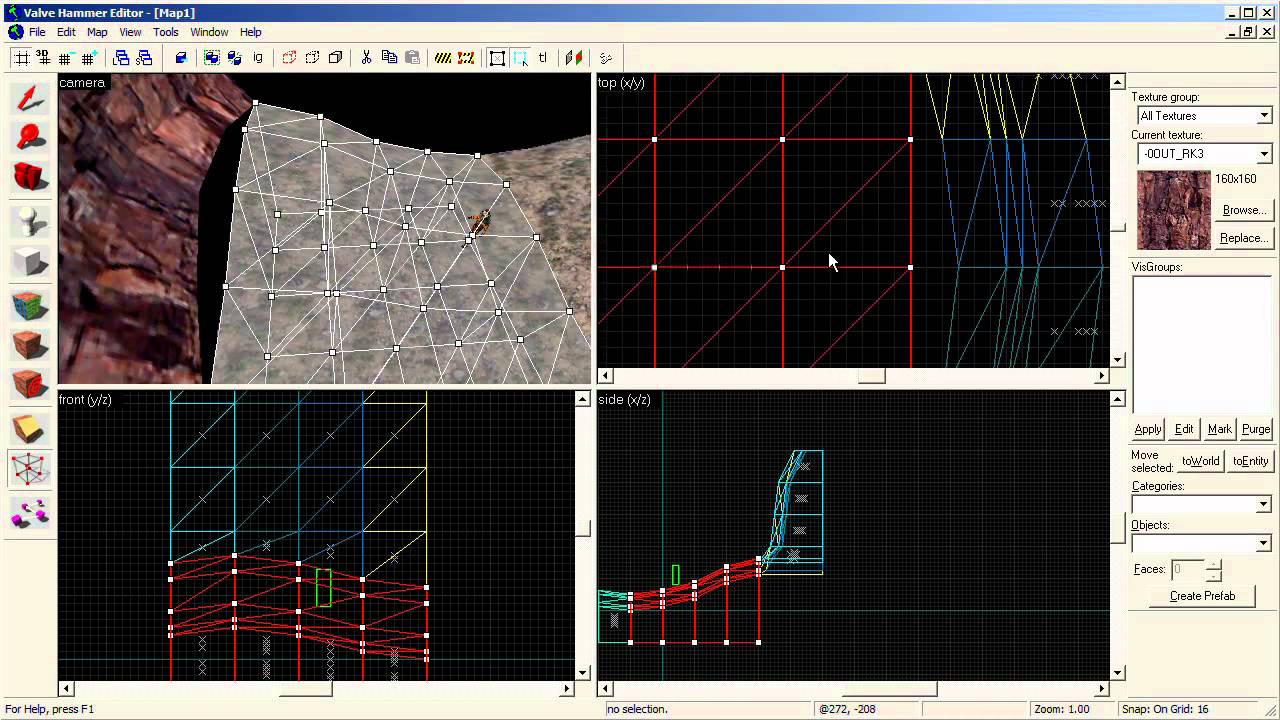Choose the Path tool

click(30, 514)
